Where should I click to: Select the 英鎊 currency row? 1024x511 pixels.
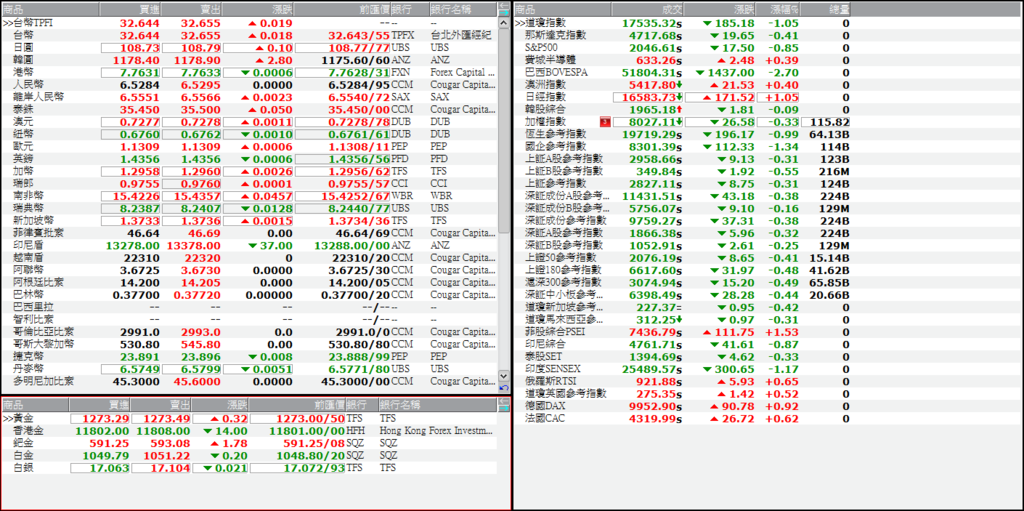tap(249, 159)
